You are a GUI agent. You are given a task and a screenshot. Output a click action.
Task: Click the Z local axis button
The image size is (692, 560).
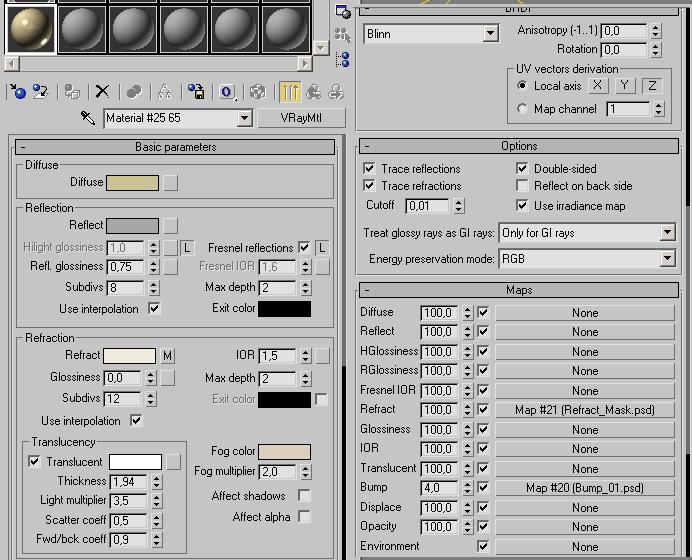pos(652,85)
